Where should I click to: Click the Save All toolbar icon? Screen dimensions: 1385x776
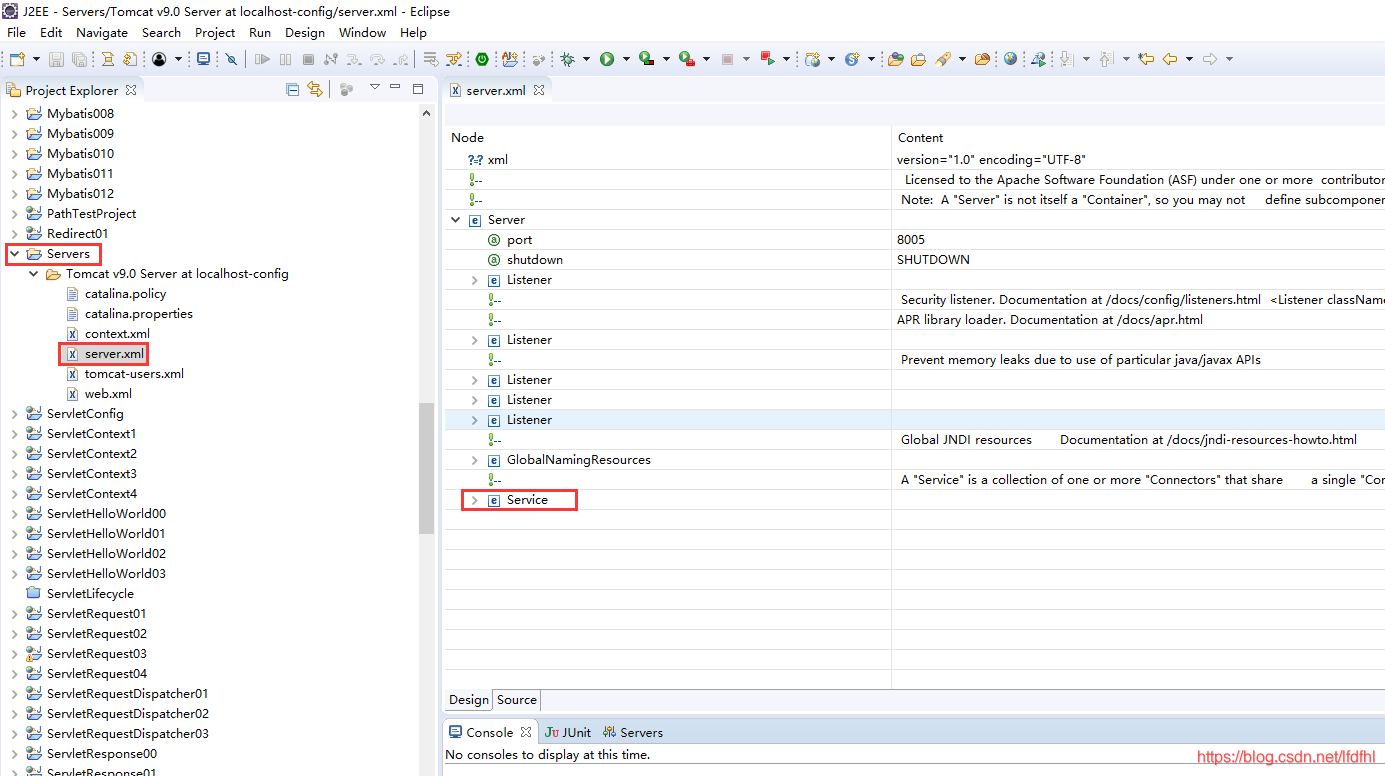tap(79, 60)
